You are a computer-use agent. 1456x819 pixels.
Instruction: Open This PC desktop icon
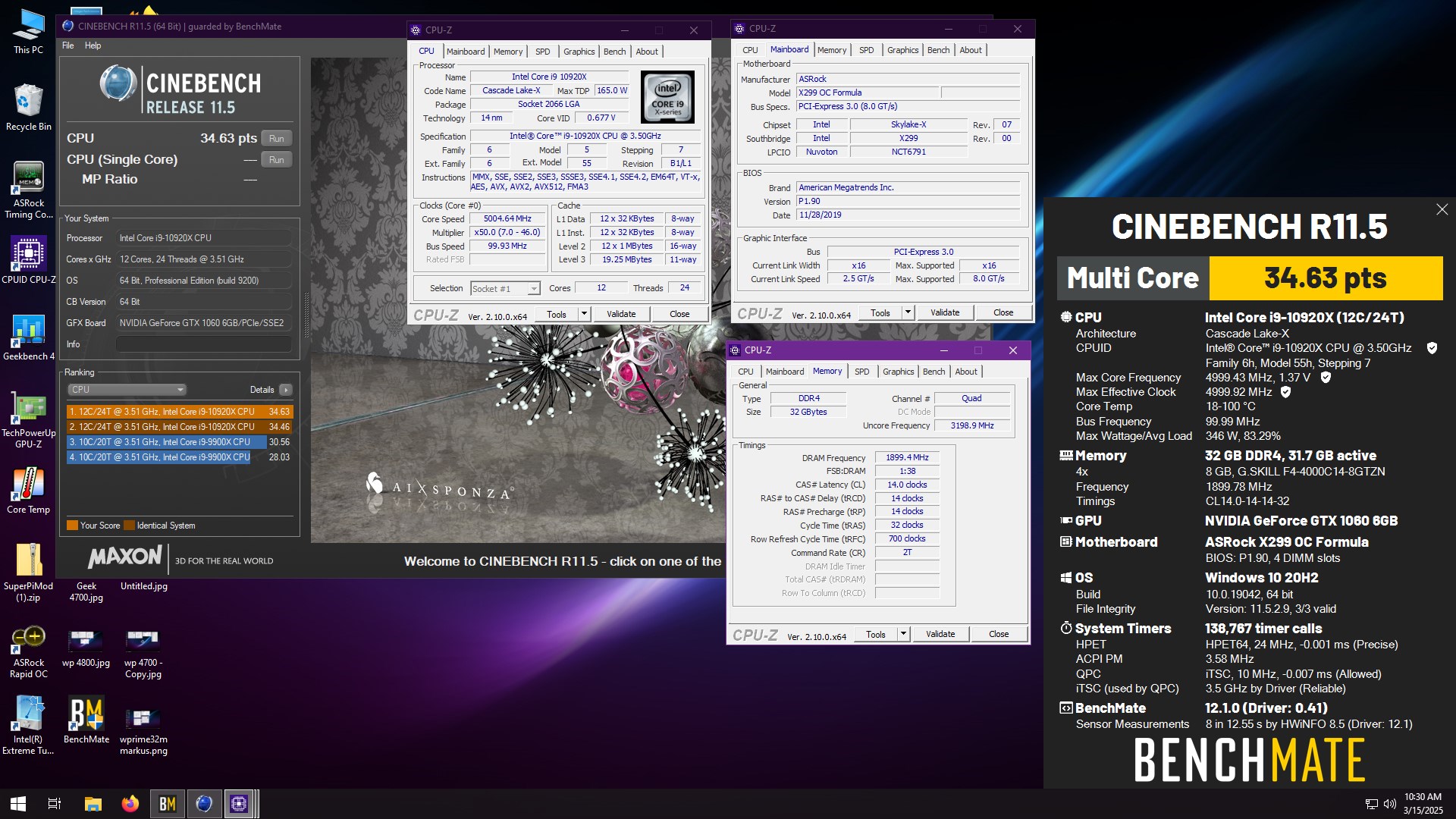coord(28,32)
